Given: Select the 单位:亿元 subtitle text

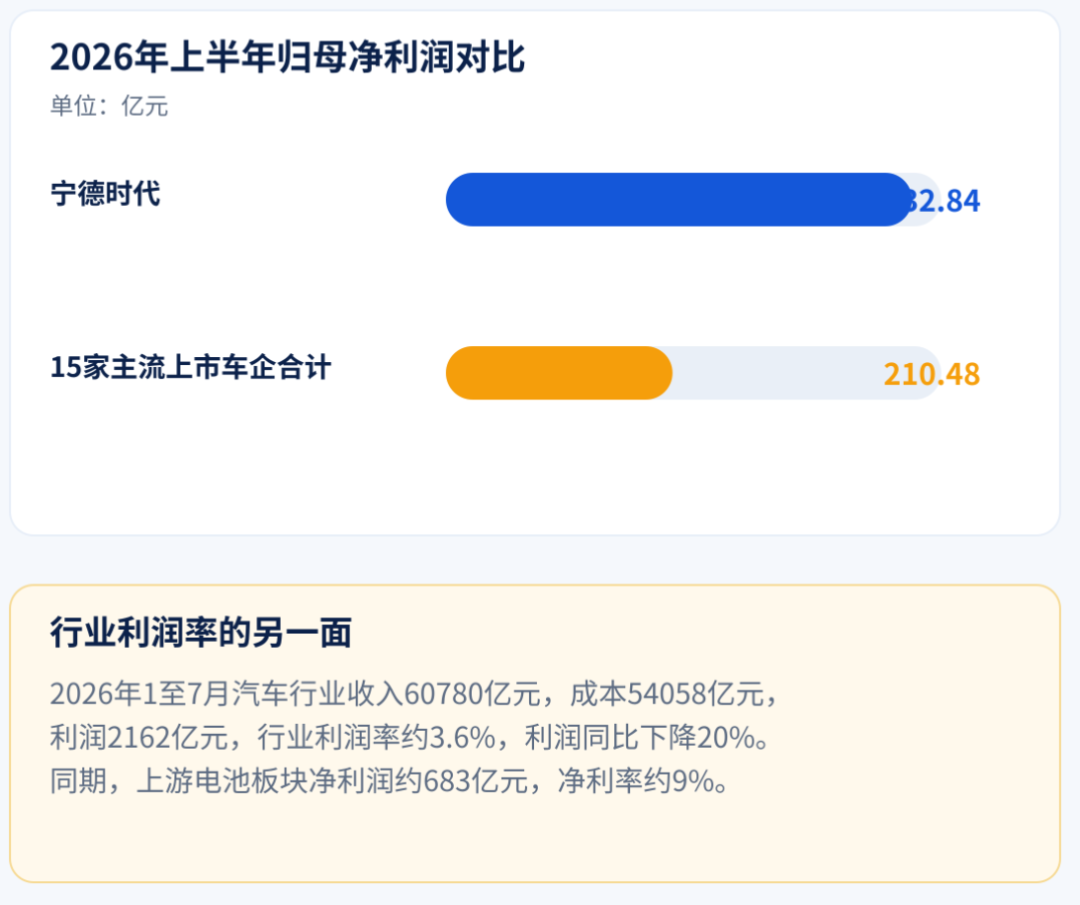Looking at the screenshot, I should pyautogui.click(x=109, y=106).
